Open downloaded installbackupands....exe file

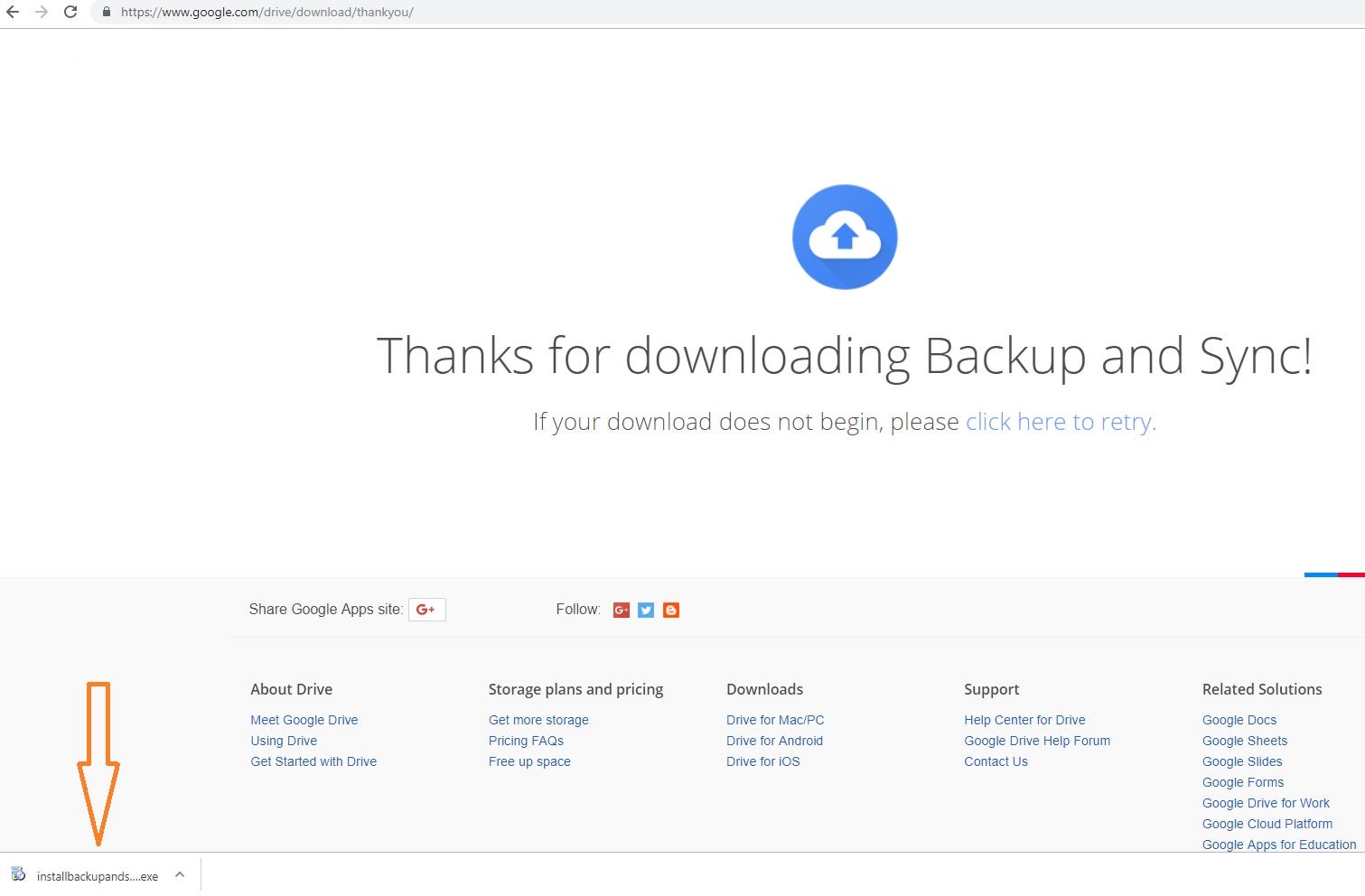click(98, 876)
